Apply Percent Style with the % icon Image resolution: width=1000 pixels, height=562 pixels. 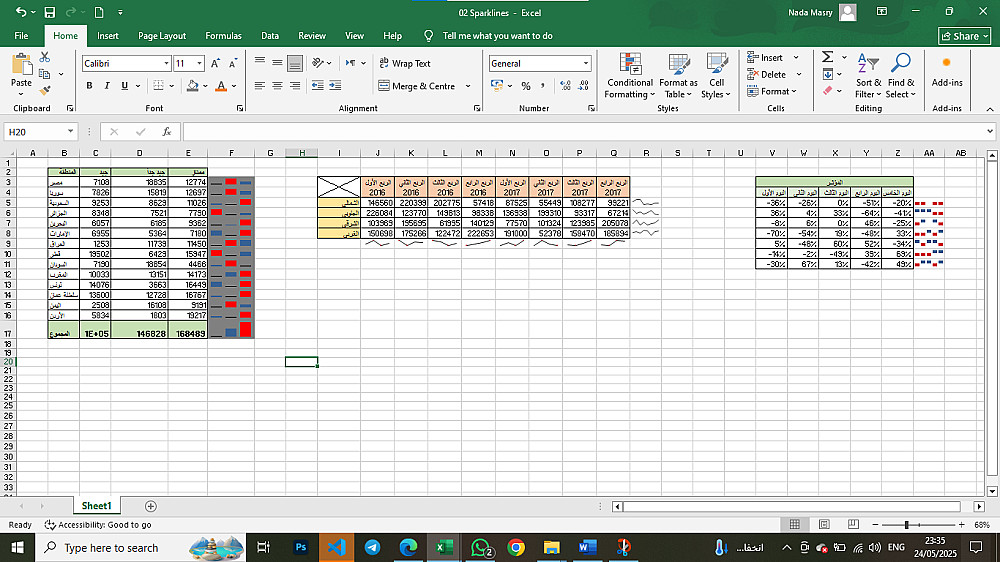point(526,85)
